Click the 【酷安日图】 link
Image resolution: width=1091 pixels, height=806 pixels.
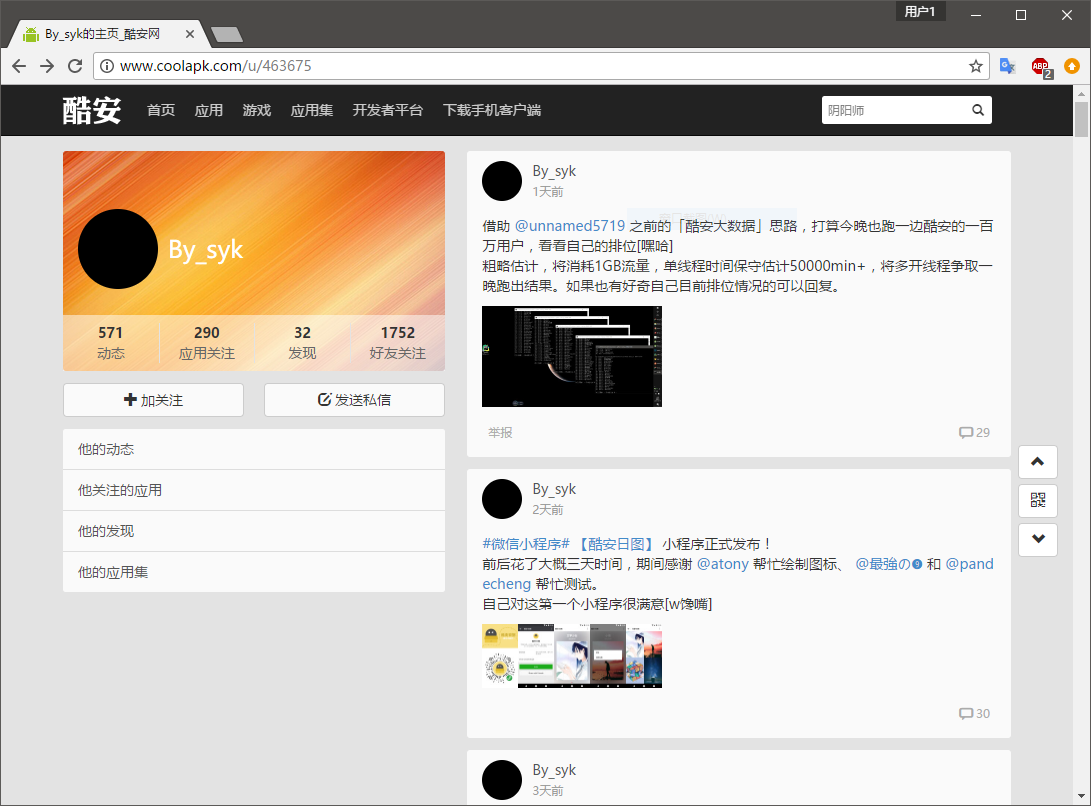[x=615, y=544]
